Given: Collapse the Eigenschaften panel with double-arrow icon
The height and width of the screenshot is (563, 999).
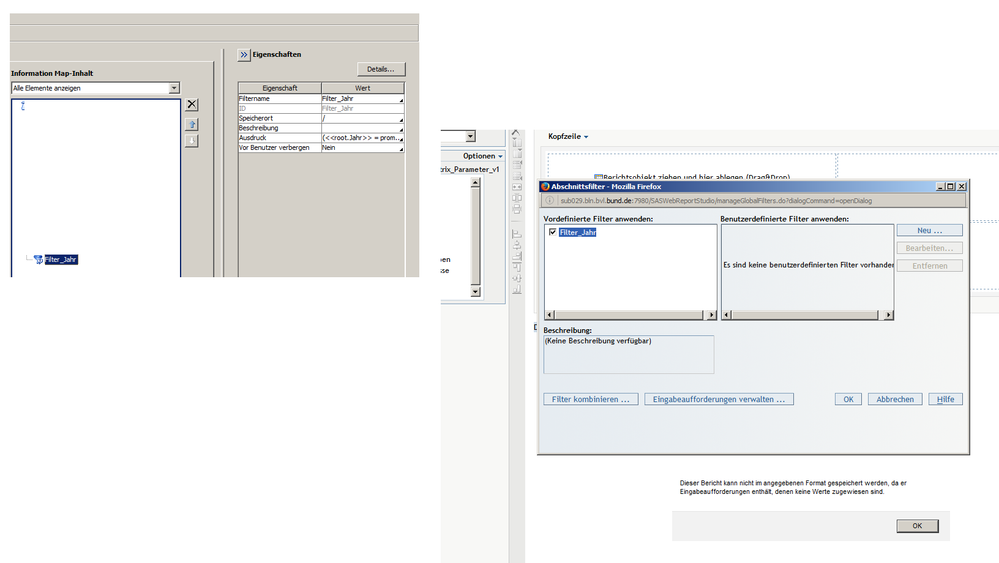Looking at the screenshot, I should coord(243,55).
